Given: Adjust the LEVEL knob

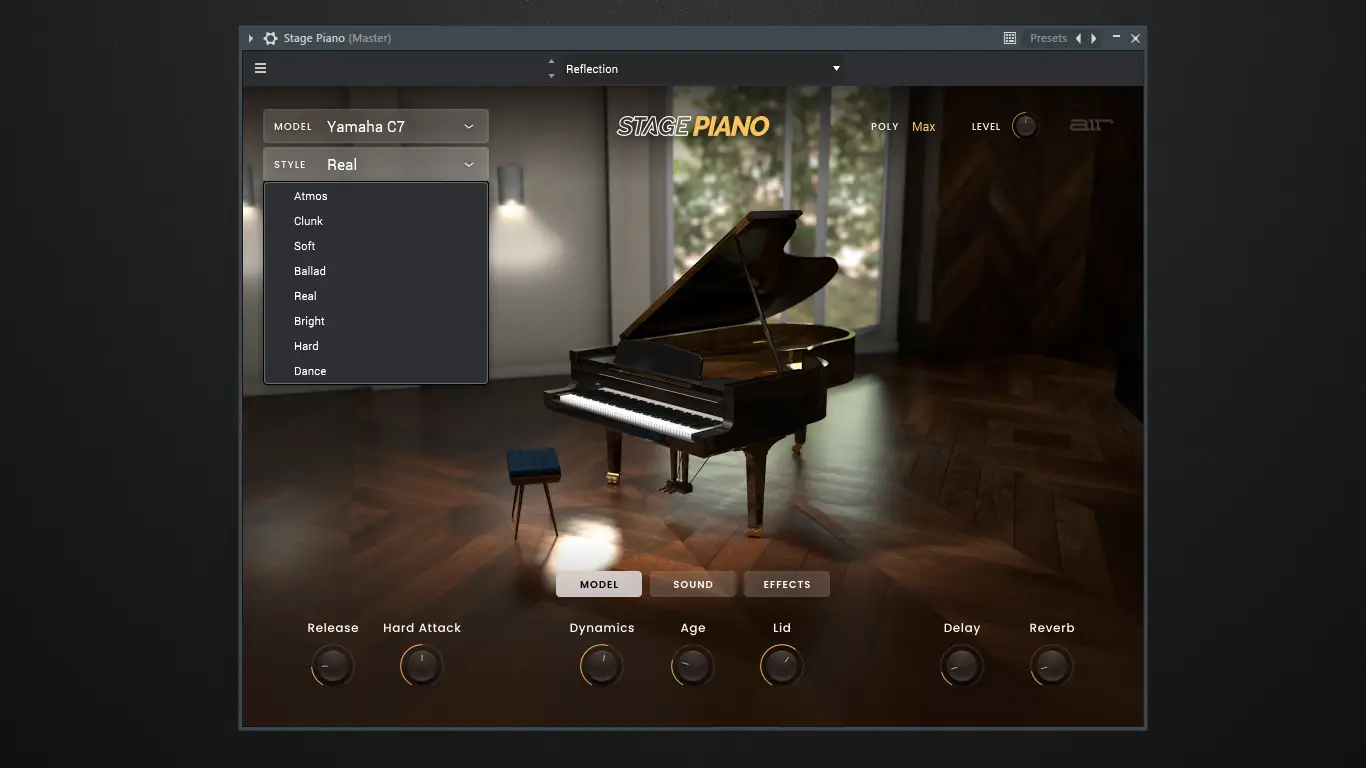Looking at the screenshot, I should (1024, 125).
